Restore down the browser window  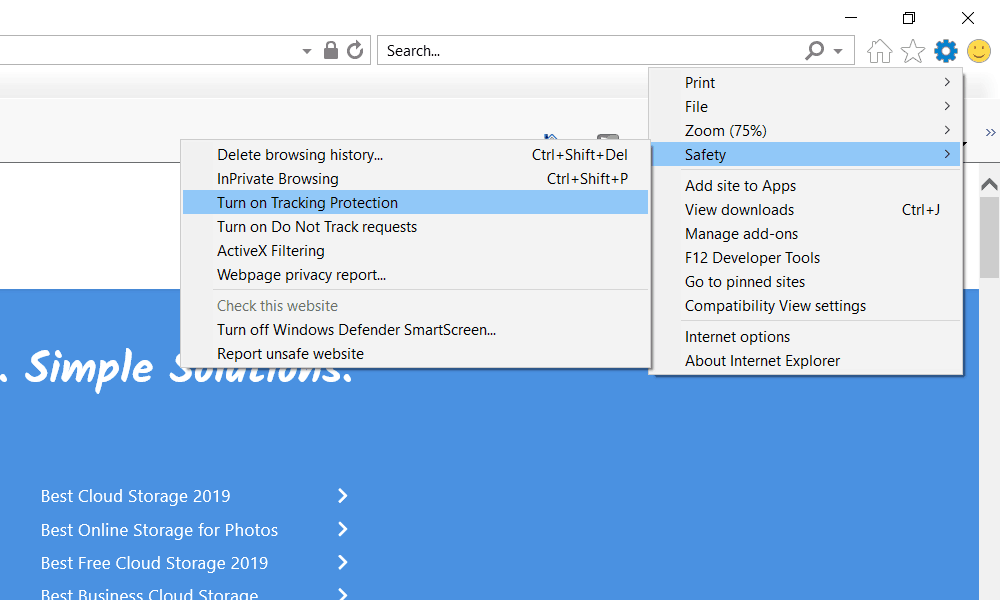pyautogui.click(x=909, y=18)
